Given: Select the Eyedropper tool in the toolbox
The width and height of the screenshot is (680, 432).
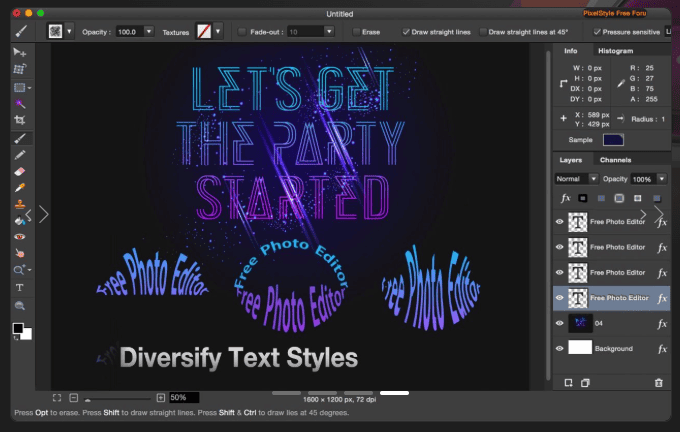Looking at the screenshot, I should tap(20, 188).
